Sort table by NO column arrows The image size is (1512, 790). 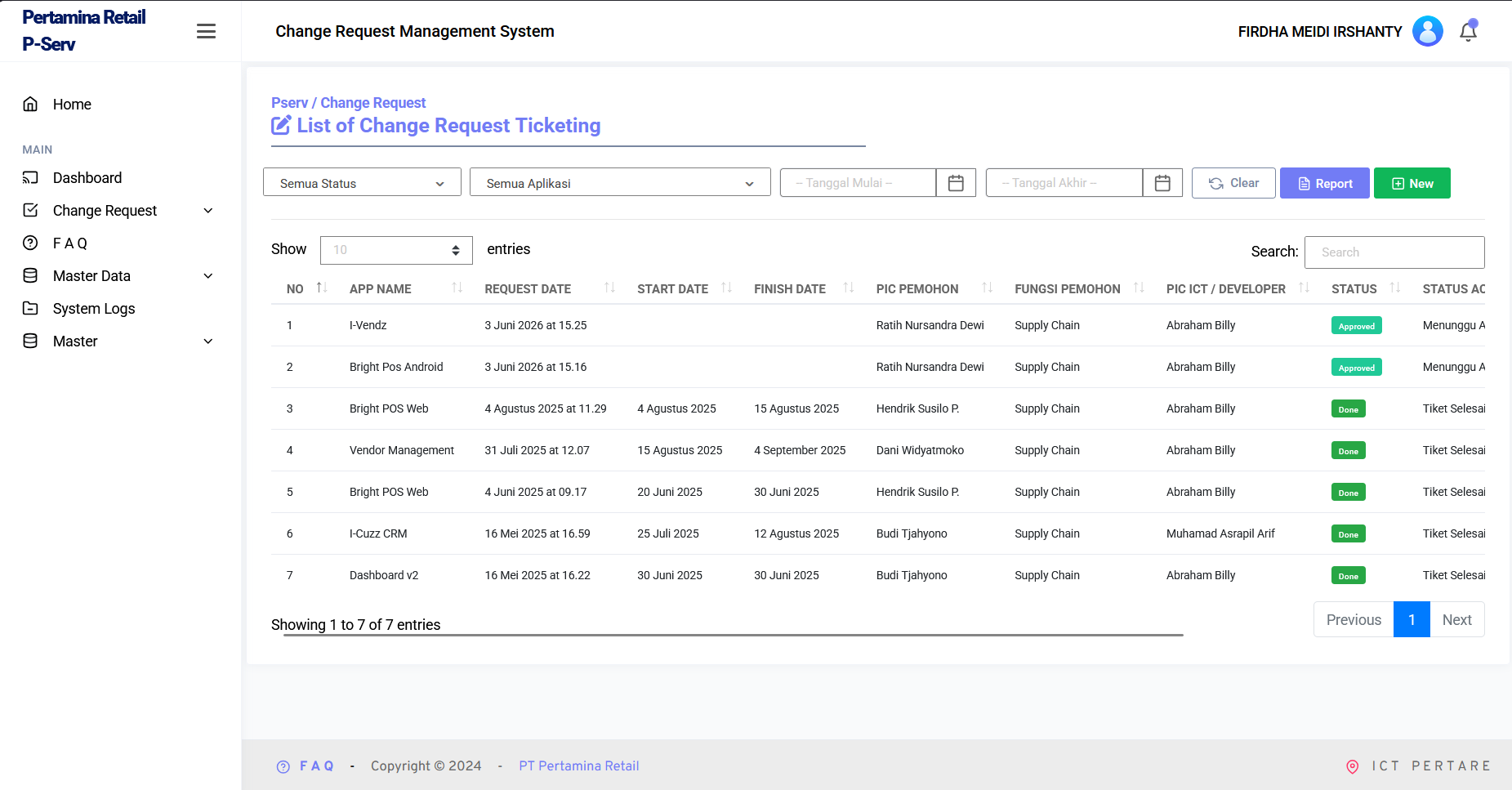click(322, 288)
